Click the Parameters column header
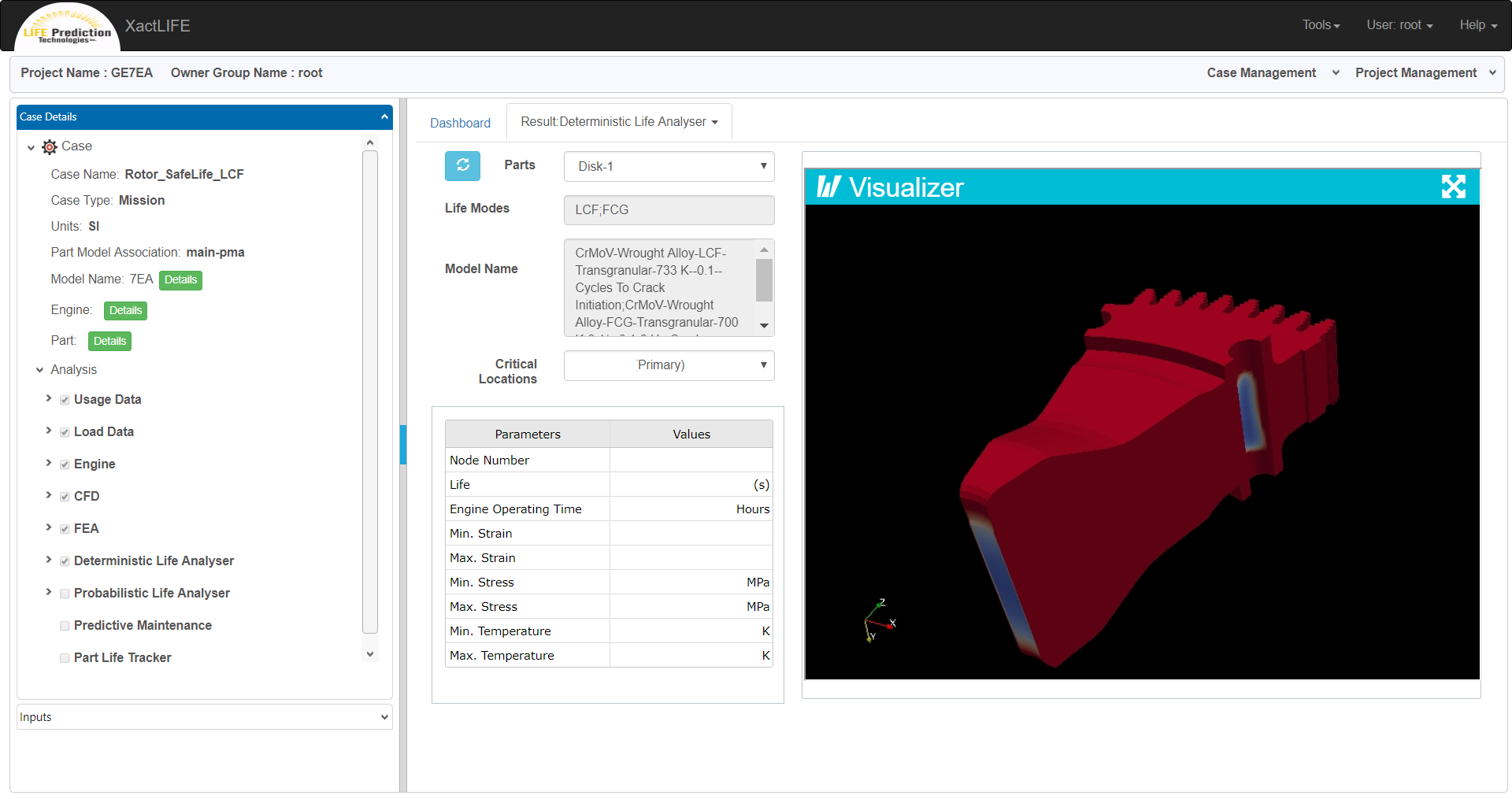This screenshot has width=1512, height=799. point(528,435)
